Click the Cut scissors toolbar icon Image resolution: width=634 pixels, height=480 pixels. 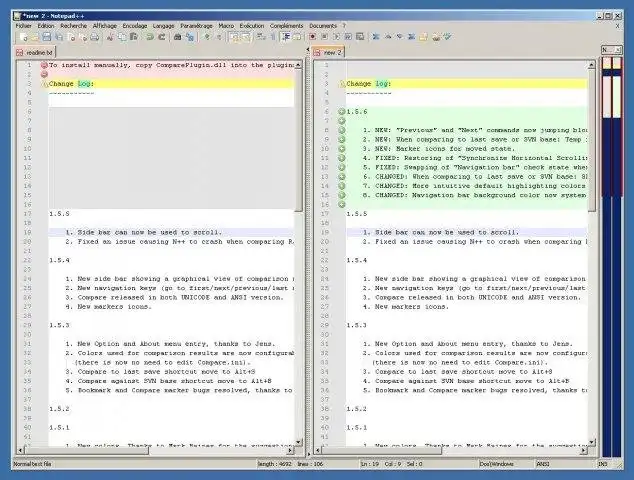(110, 37)
